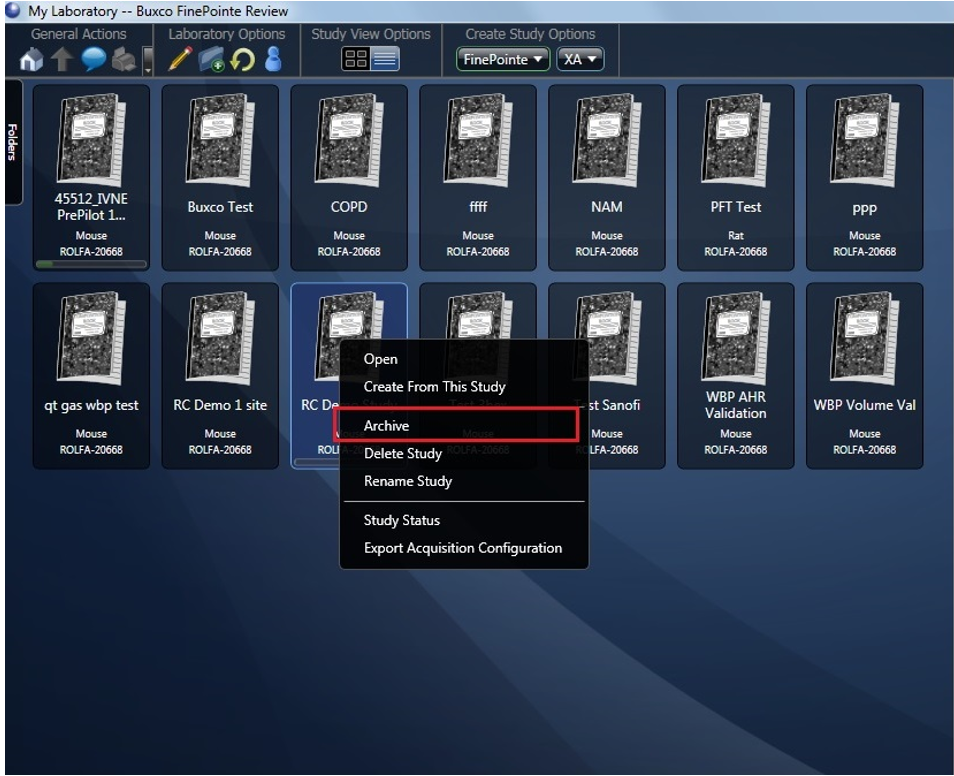Click the PFT Test study name

[x=736, y=207]
